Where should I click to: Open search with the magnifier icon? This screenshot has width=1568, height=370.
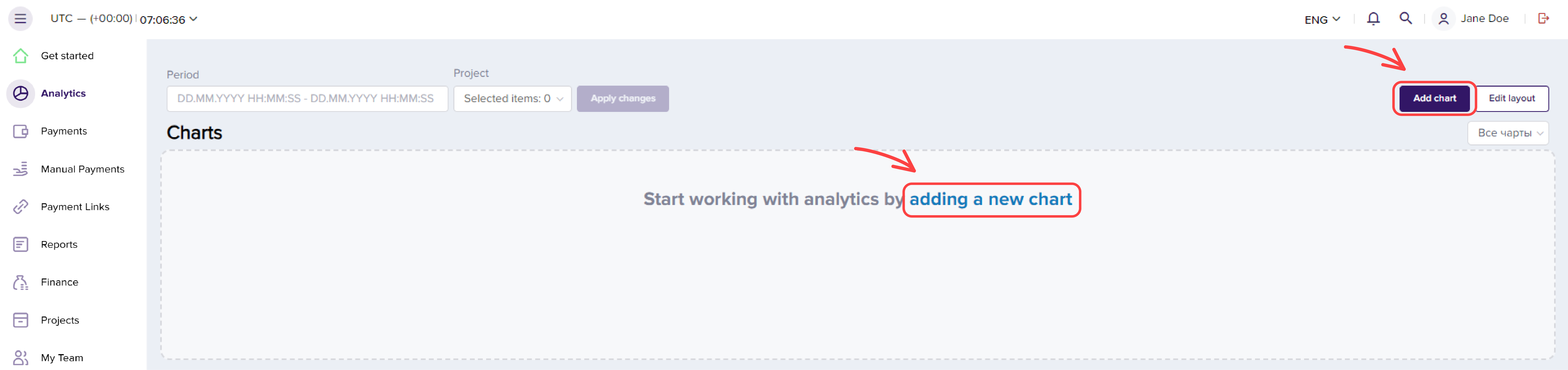tap(1405, 18)
